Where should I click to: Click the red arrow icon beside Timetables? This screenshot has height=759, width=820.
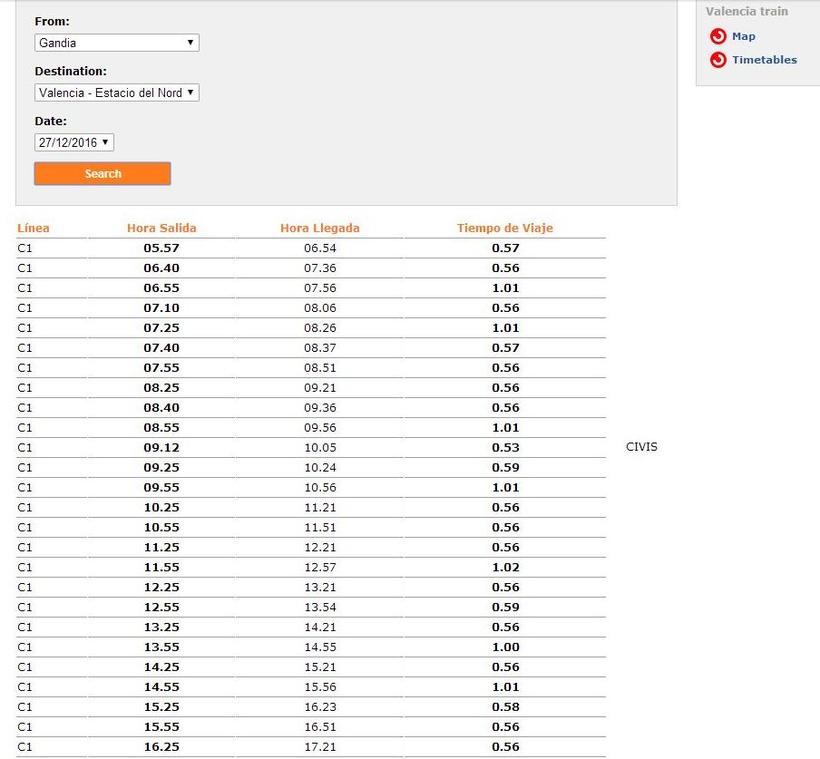[717, 60]
